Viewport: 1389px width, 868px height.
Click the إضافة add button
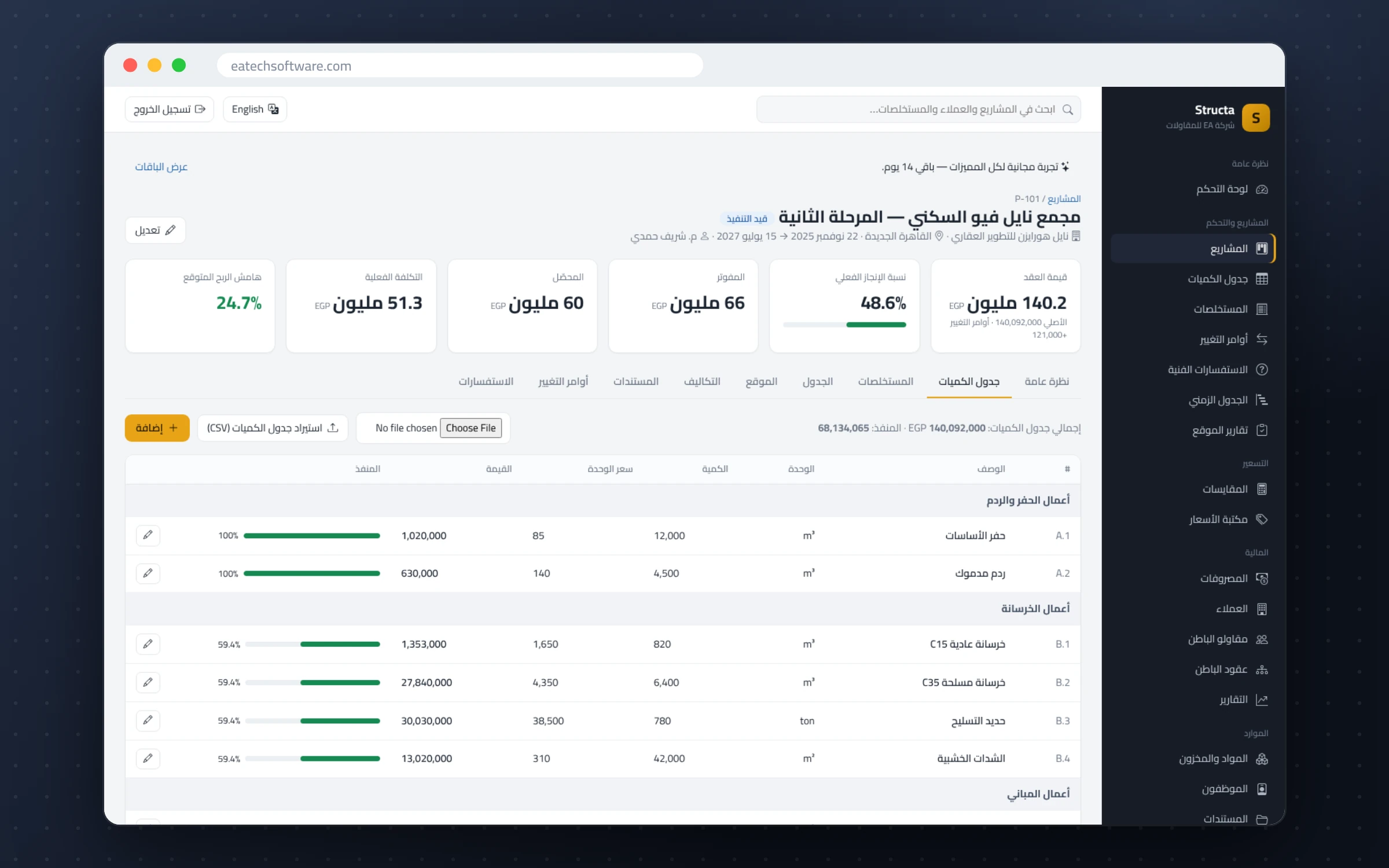[x=157, y=428]
